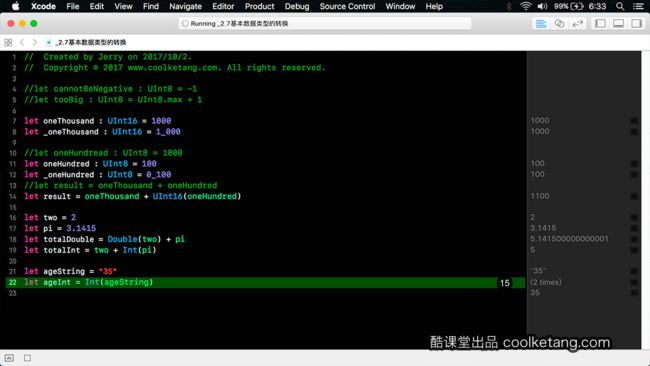The width and height of the screenshot is (650, 366).
Task: Click the stop playground square button
Action: [x=27, y=358]
